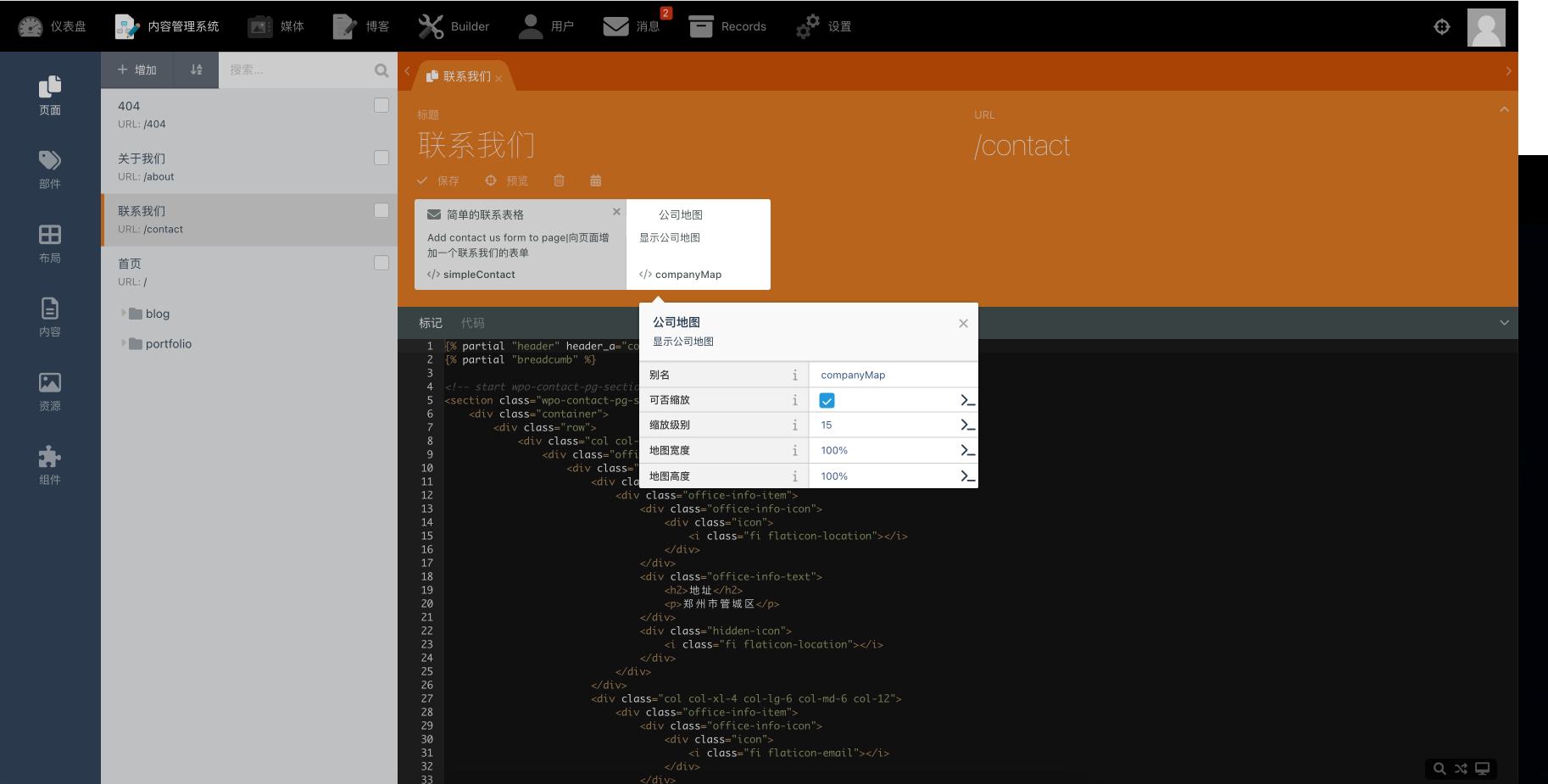The image size is (1548, 784).
Task: Tick the 关于我们 page checkbox
Action: pos(381,158)
